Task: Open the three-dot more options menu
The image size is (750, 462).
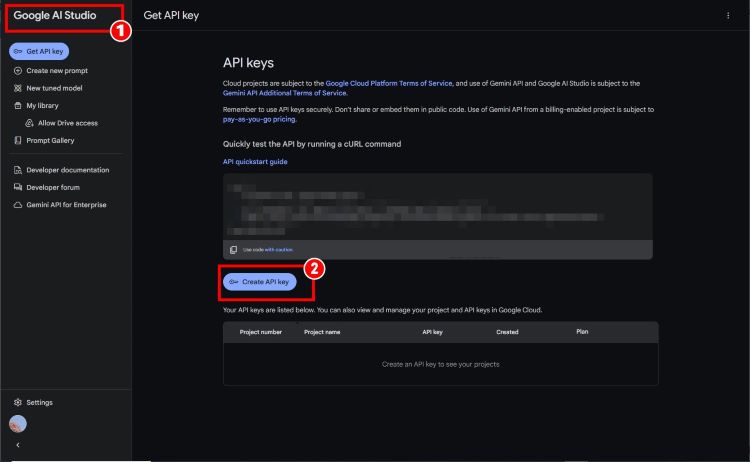Action: [728, 15]
